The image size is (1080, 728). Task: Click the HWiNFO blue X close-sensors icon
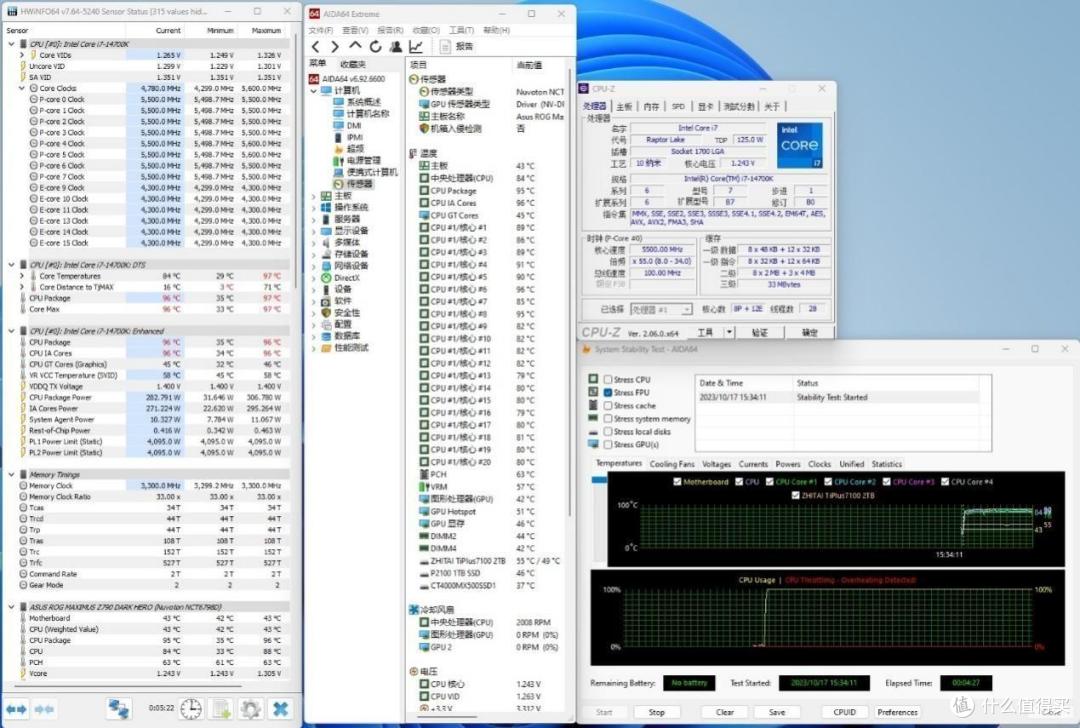[x=280, y=709]
